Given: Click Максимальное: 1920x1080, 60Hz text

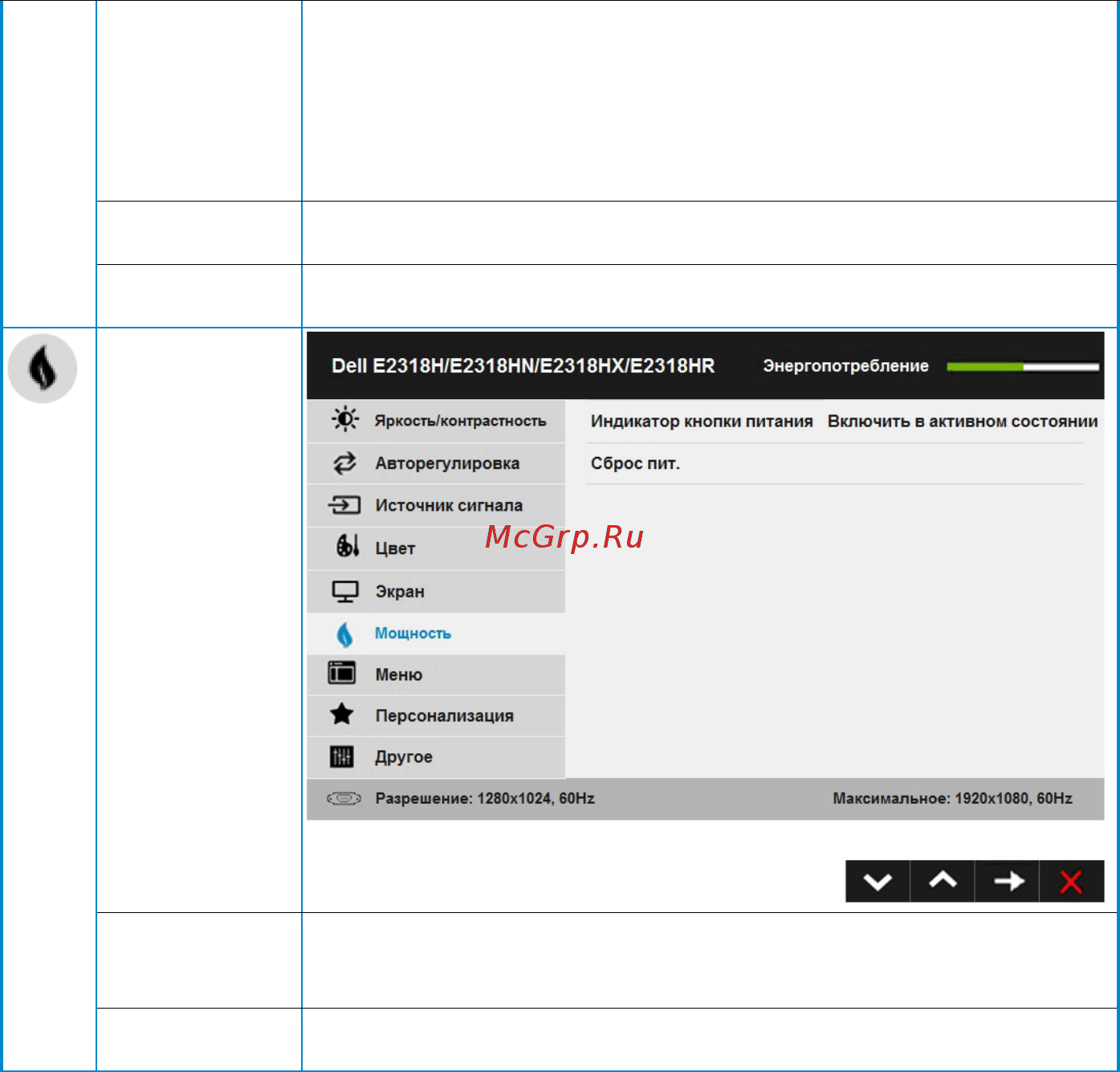Looking at the screenshot, I should tap(952, 798).
